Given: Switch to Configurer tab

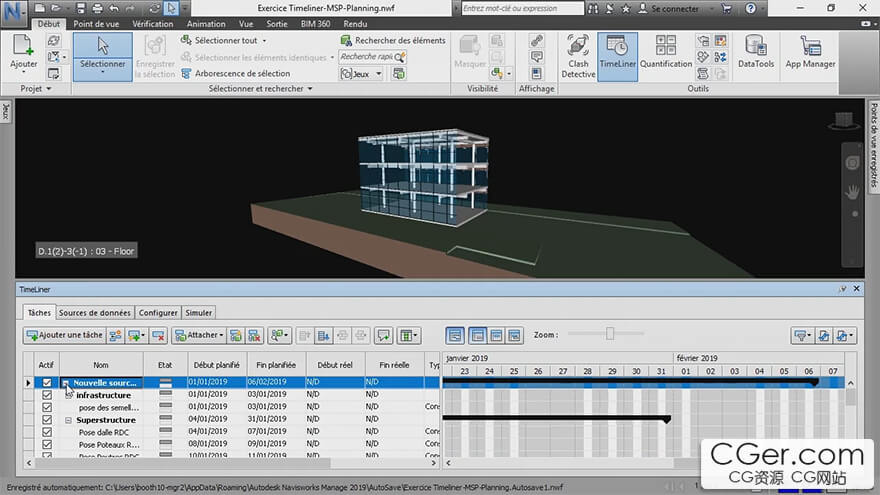Looking at the screenshot, I should [x=158, y=313].
